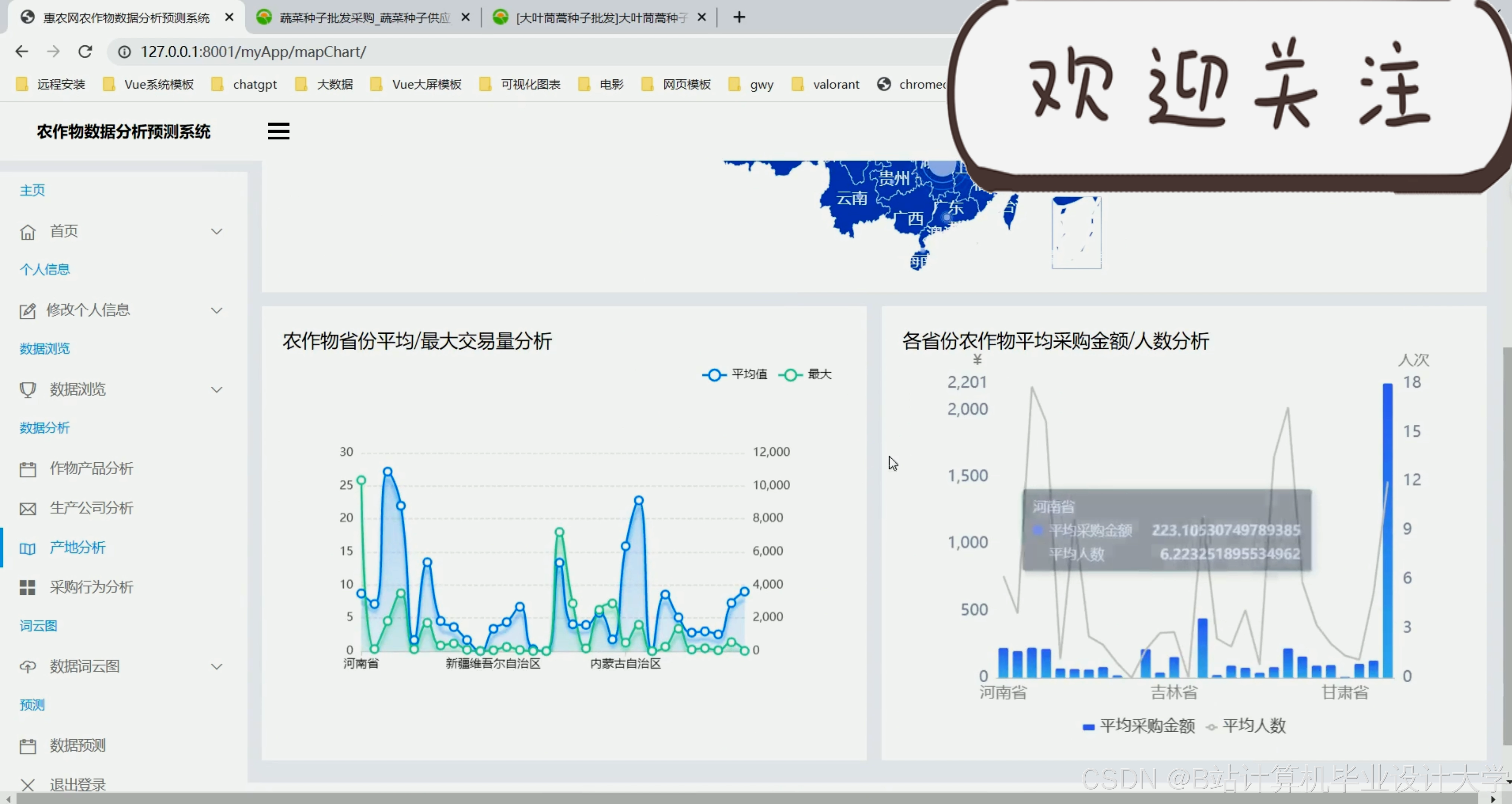This screenshot has width=1512, height=804.
Task: Expand the 数据浏览 submenu chevron
Action: click(x=217, y=389)
